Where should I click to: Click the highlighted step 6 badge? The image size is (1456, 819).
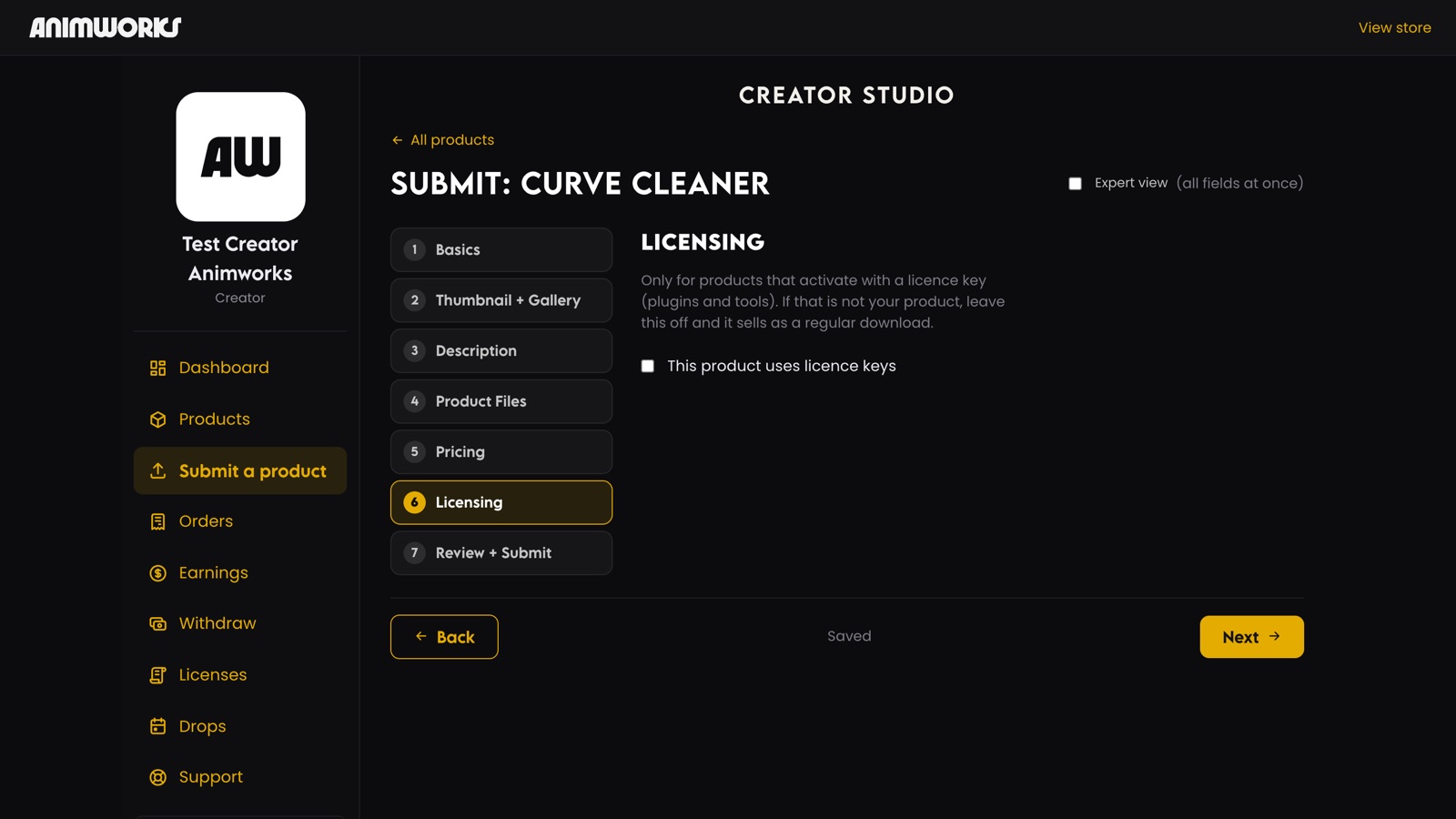[x=414, y=502]
